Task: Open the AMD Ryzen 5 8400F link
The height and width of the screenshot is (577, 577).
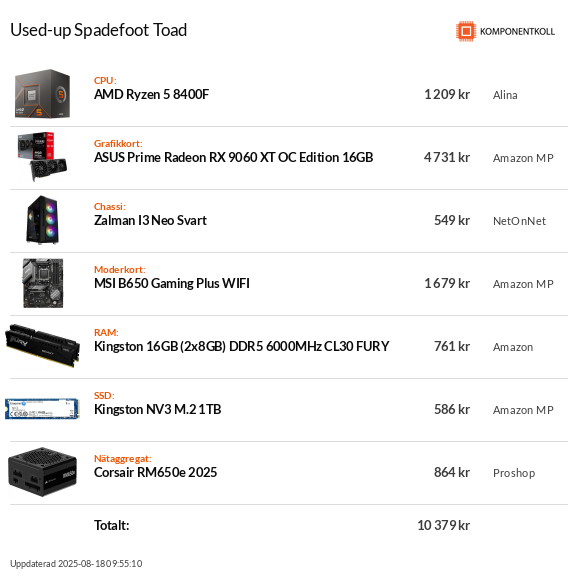Action: click(x=151, y=95)
